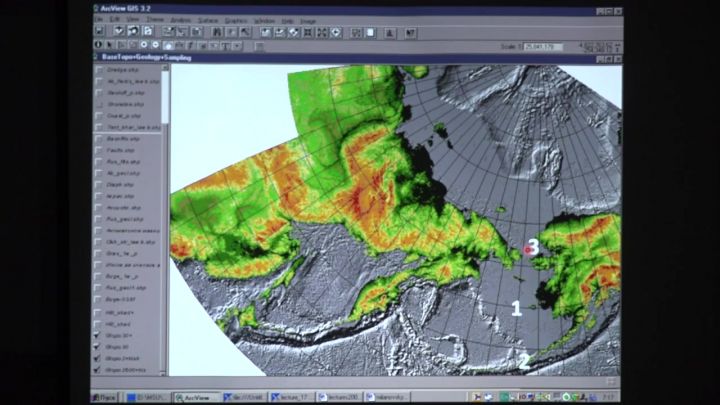Open the Surface menu
This screenshot has width=720, height=405.
pyautogui.click(x=210, y=20)
